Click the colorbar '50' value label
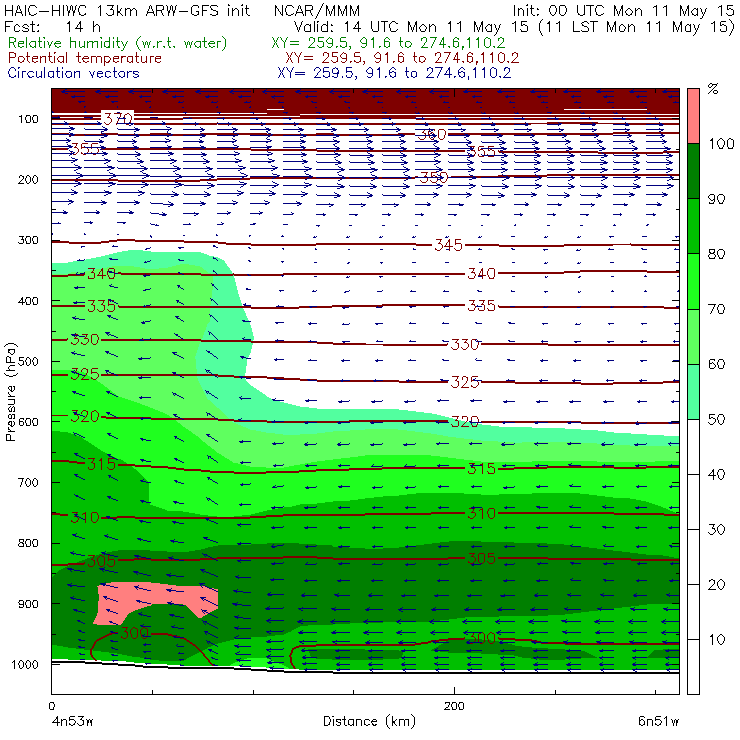740x740 pixels. pos(716,419)
